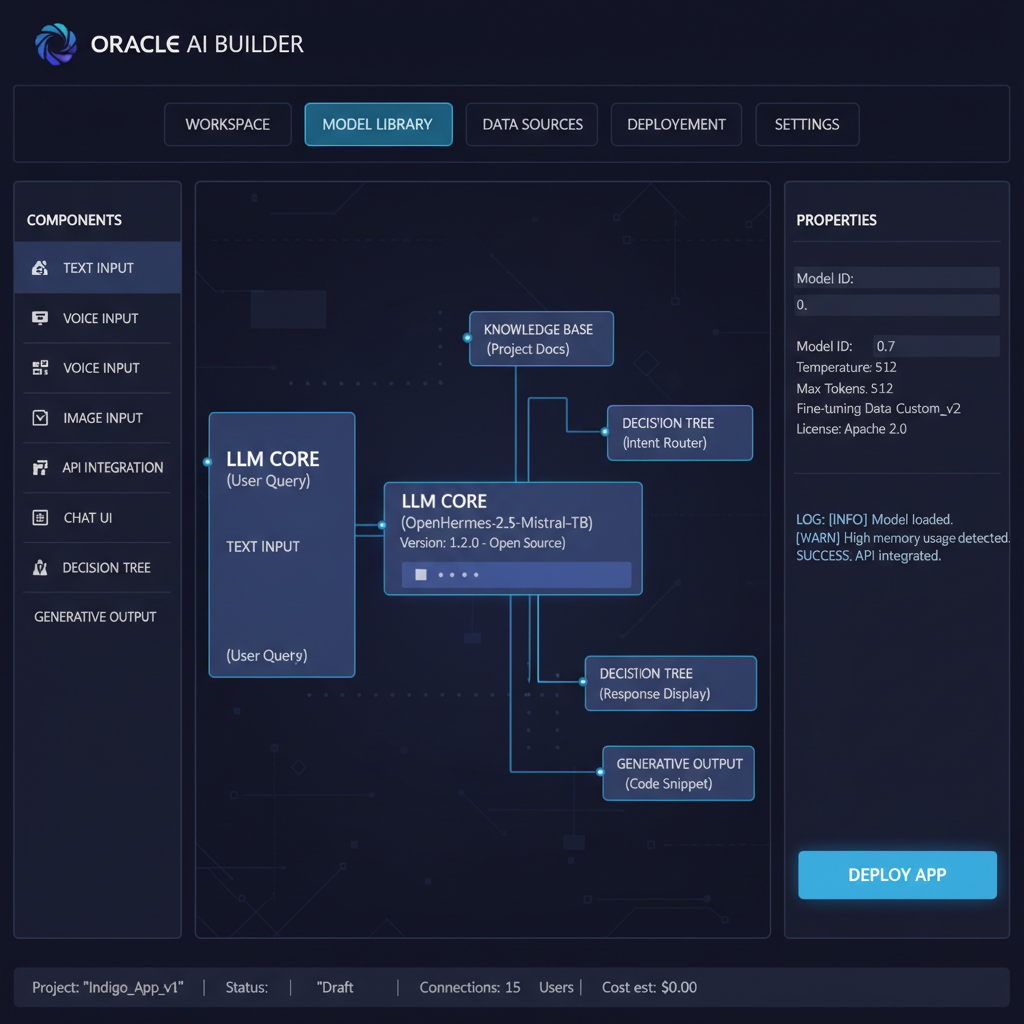The width and height of the screenshot is (1024, 1024).
Task: Click the Components panel heading
Action: tap(74, 220)
